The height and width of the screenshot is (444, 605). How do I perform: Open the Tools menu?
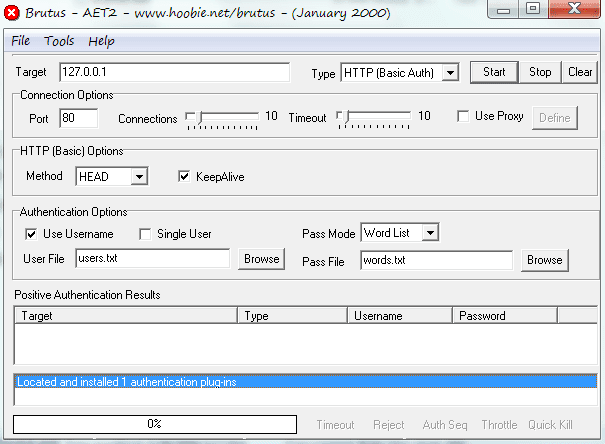[59, 41]
